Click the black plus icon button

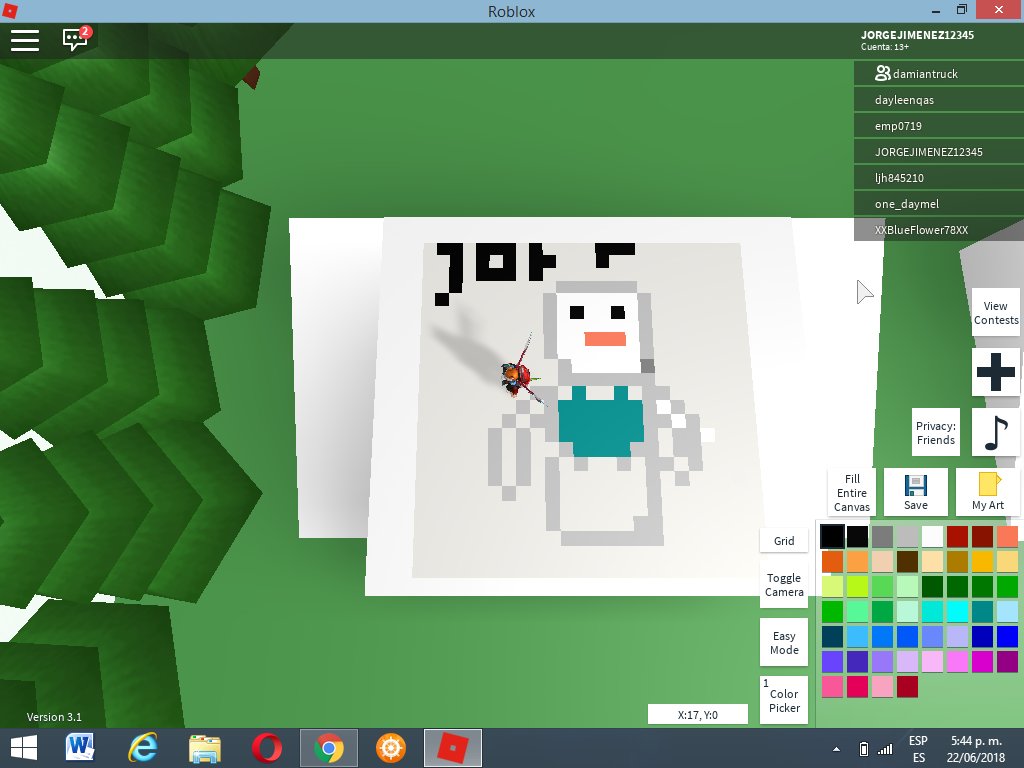pos(995,372)
